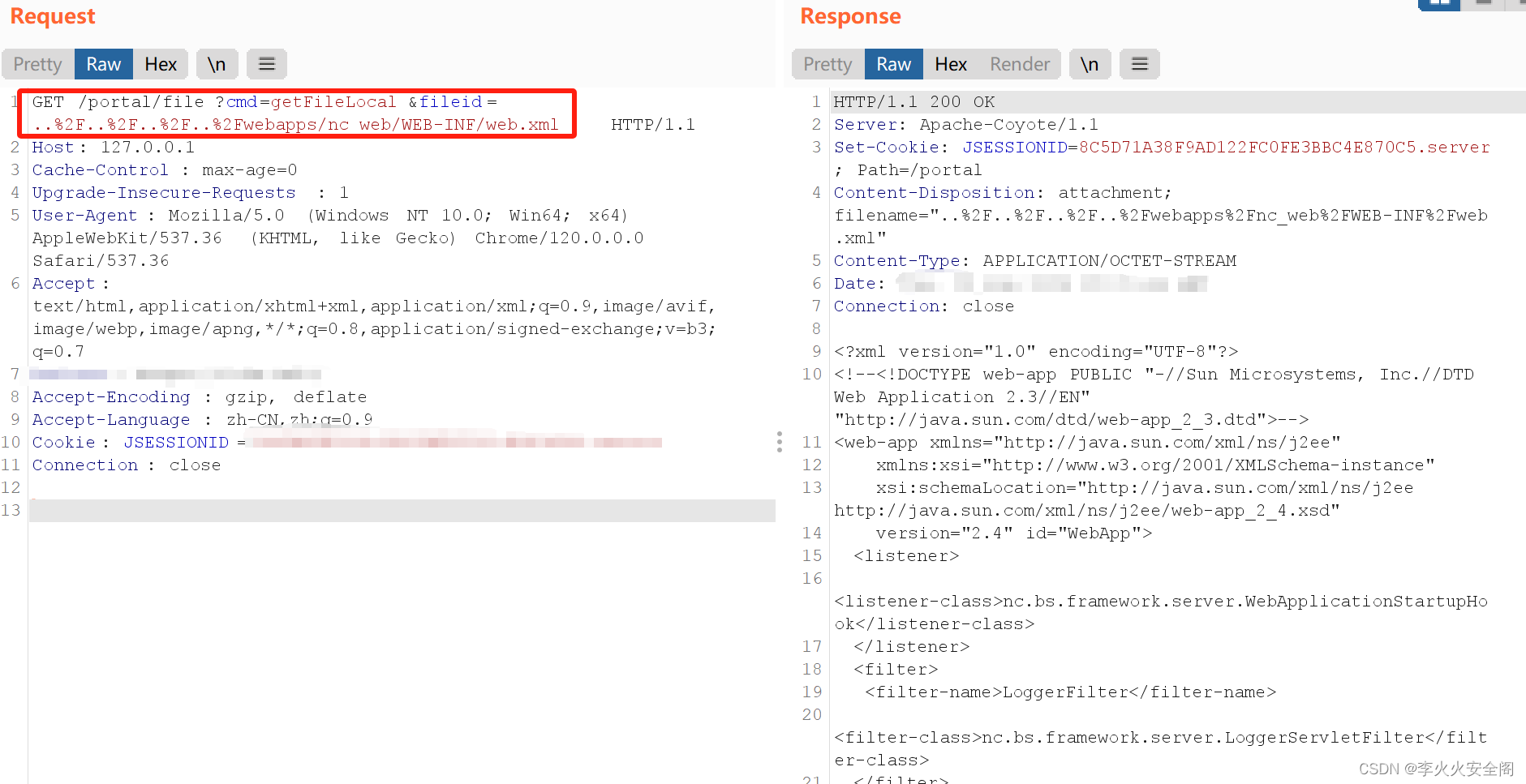
Task: Click the xml version declaration line
Action: click(x=1036, y=352)
